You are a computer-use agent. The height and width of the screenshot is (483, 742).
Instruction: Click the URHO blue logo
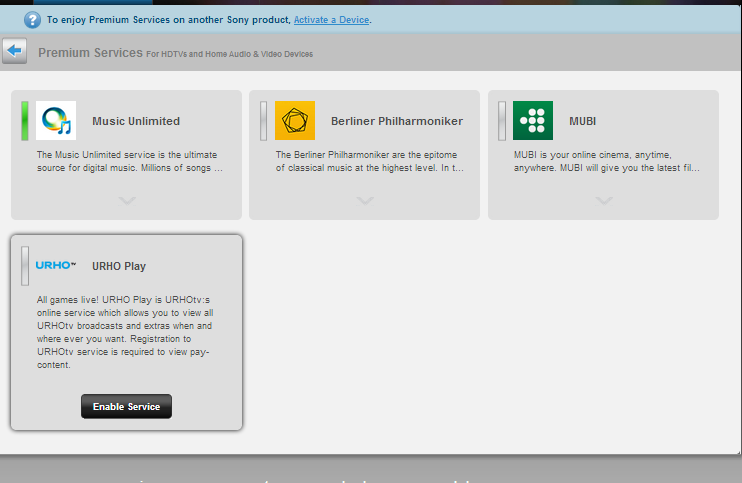click(56, 265)
